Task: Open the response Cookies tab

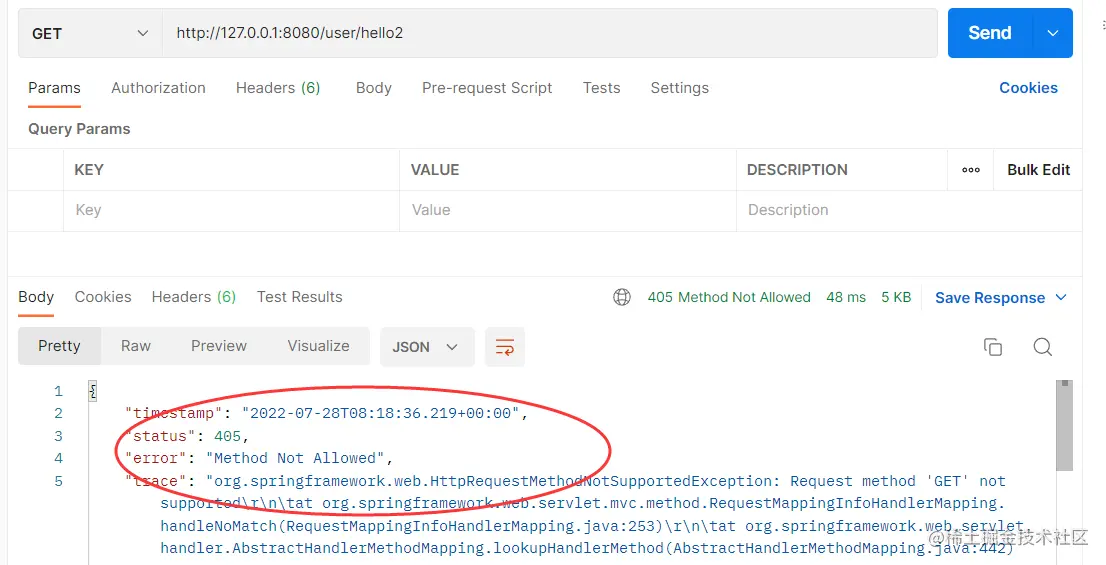Action: click(103, 297)
